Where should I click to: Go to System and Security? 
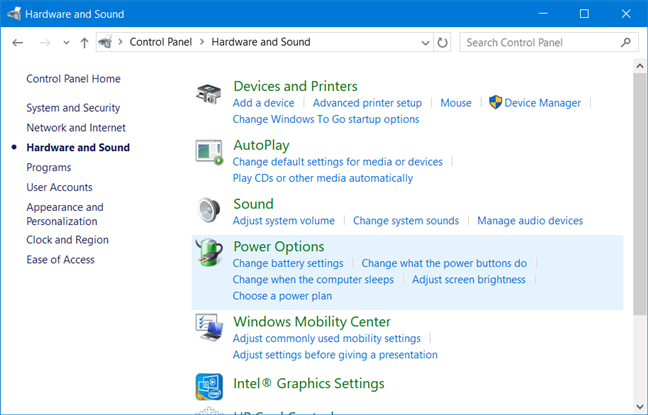[73, 108]
